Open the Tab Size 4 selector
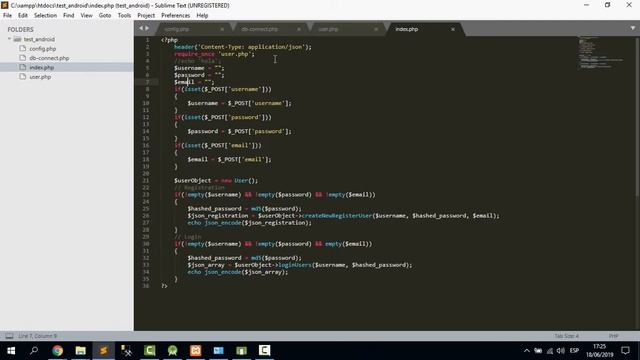This screenshot has width=640, height=360. pos(567,336)
